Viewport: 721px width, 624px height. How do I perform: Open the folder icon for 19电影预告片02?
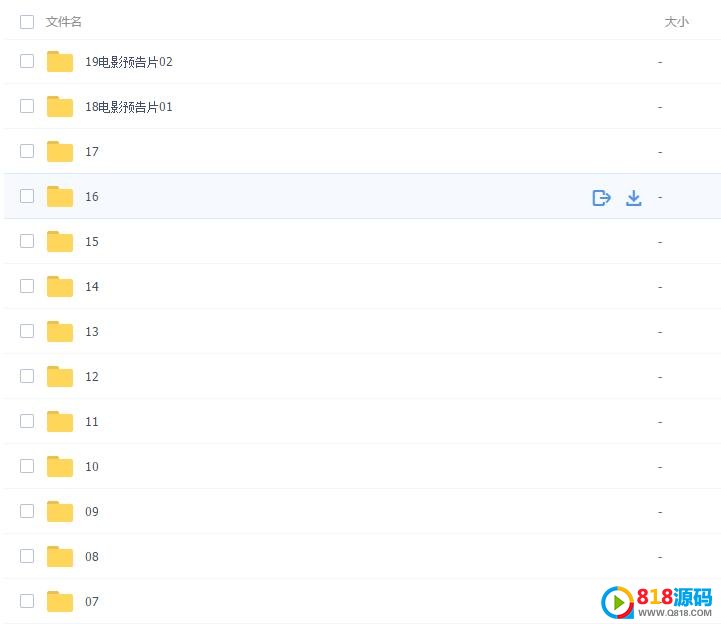[x=60, y=61]
